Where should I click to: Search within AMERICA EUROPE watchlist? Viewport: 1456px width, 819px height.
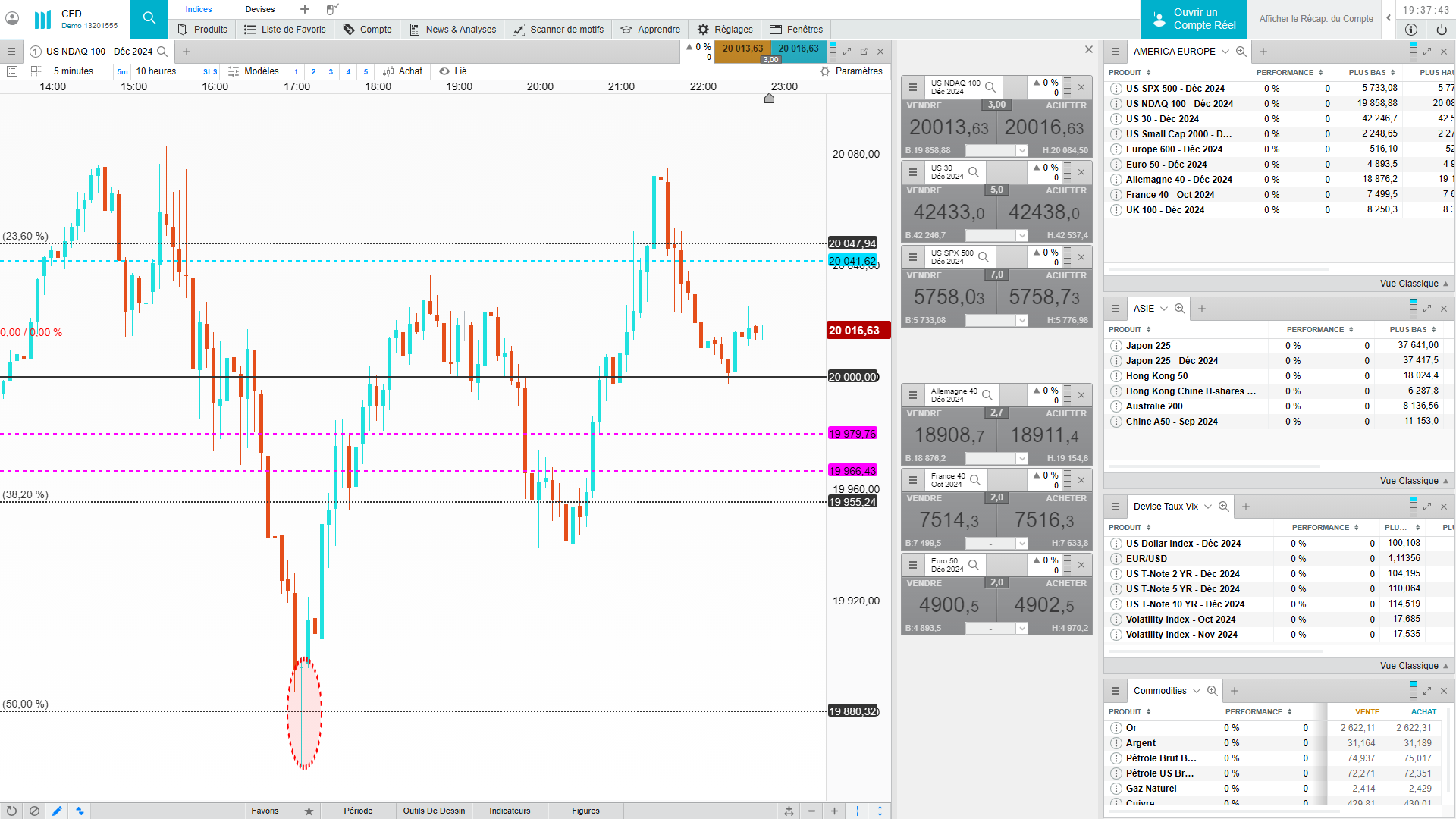[x=1241, y=52]
